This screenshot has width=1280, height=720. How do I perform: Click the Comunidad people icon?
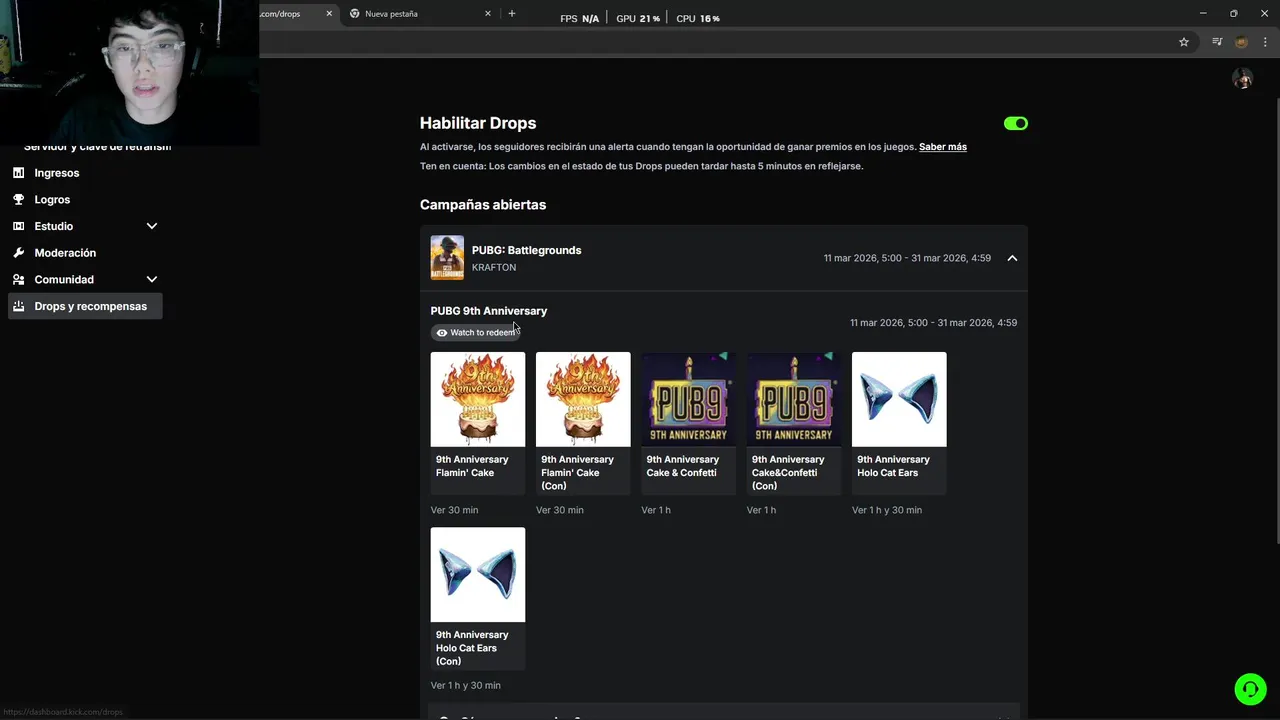(x=18, y=280)
